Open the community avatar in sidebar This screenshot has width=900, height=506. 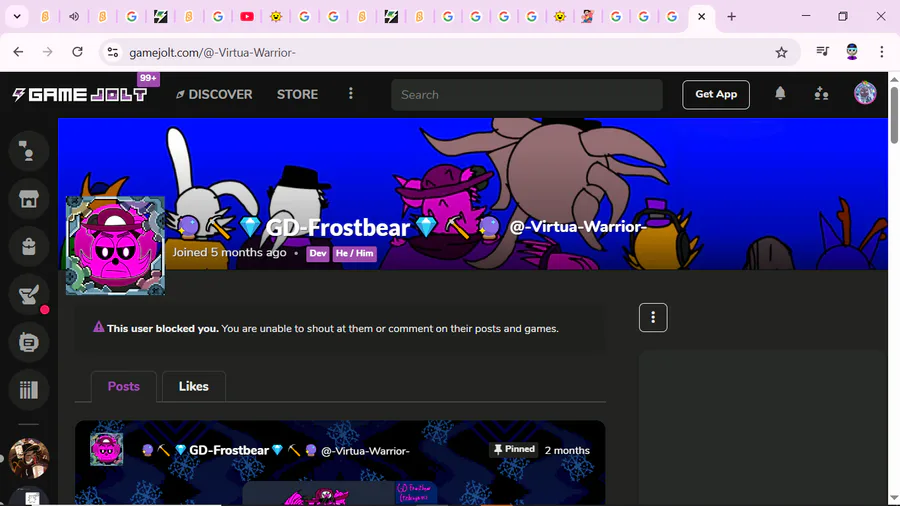pos(28,458)
